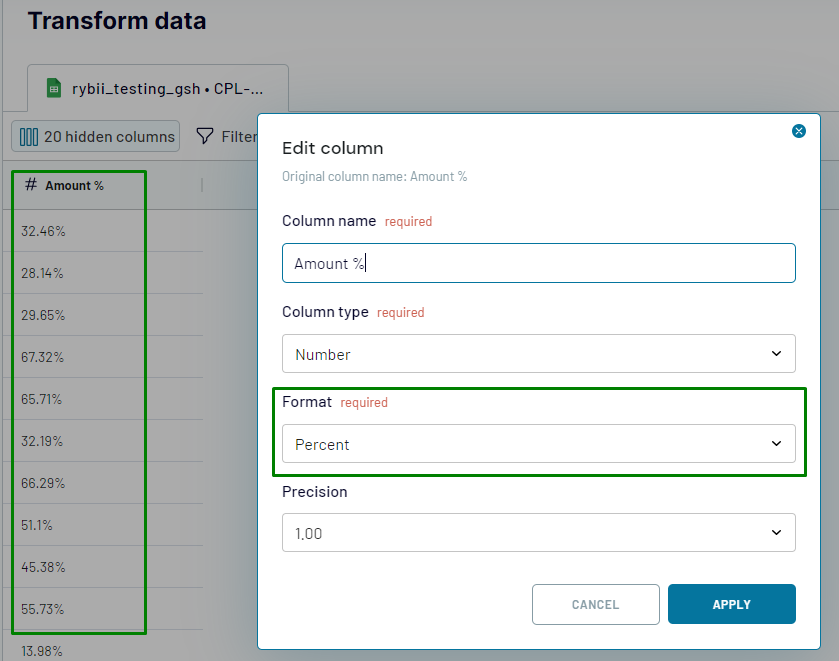Click into the Column name input field

pyautogui.click(x=538, y=264)
